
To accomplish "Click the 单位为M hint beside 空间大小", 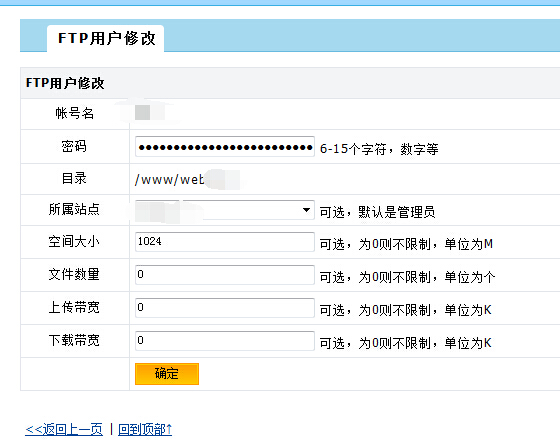I will 469,244.
